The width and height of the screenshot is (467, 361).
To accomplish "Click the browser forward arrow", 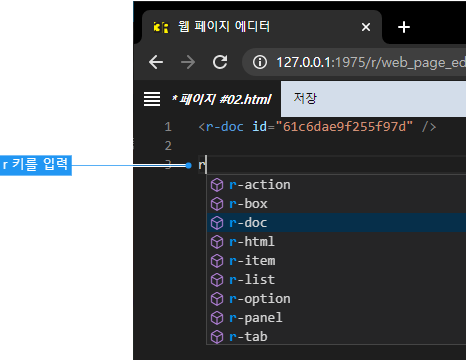I will (x=188, y=62).
